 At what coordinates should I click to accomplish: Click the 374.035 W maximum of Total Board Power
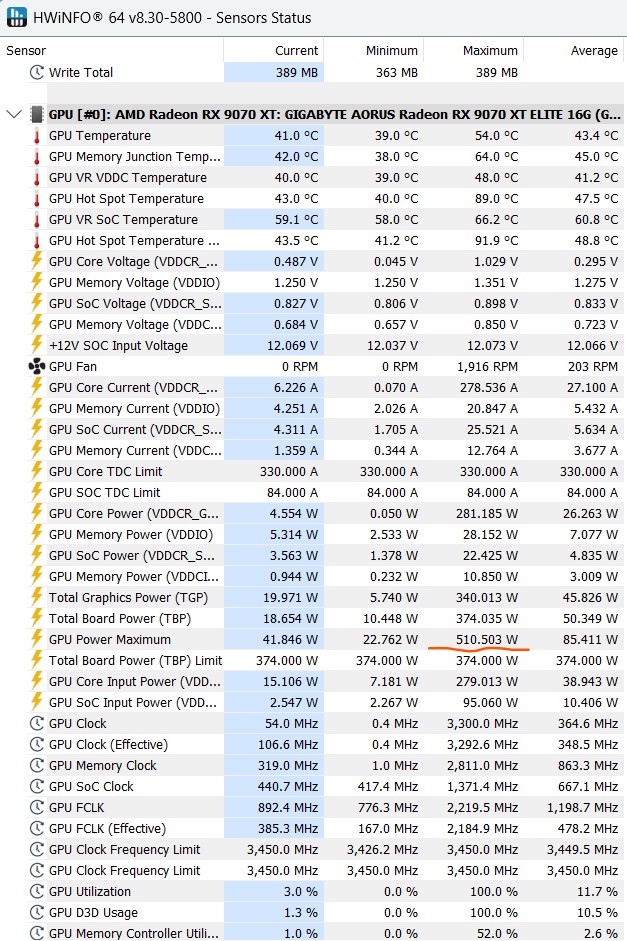[487, 618]
